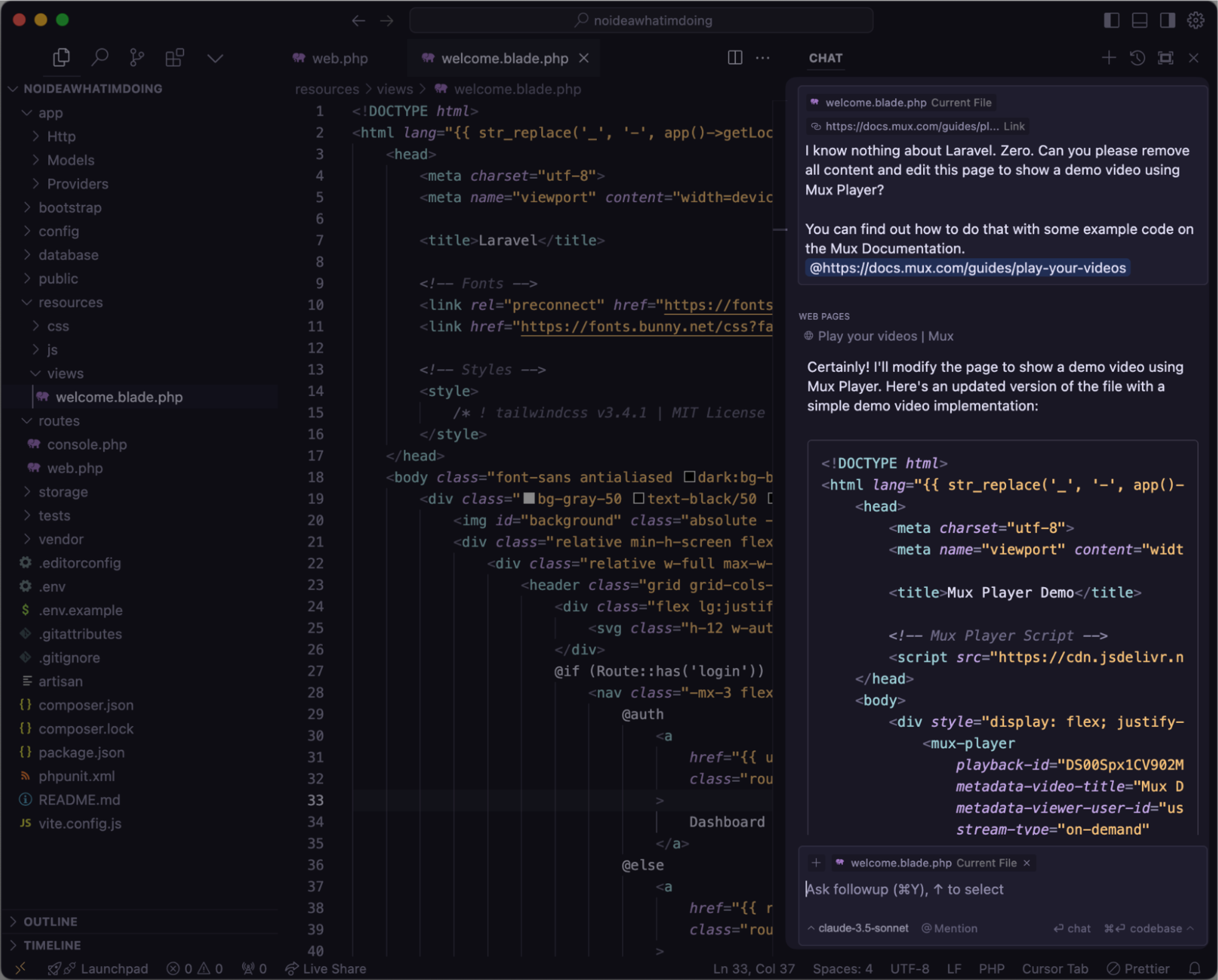This screenshot has height=980, width=1218.
Task: Start a new chat with plus icon
Action: (1108, 58)
